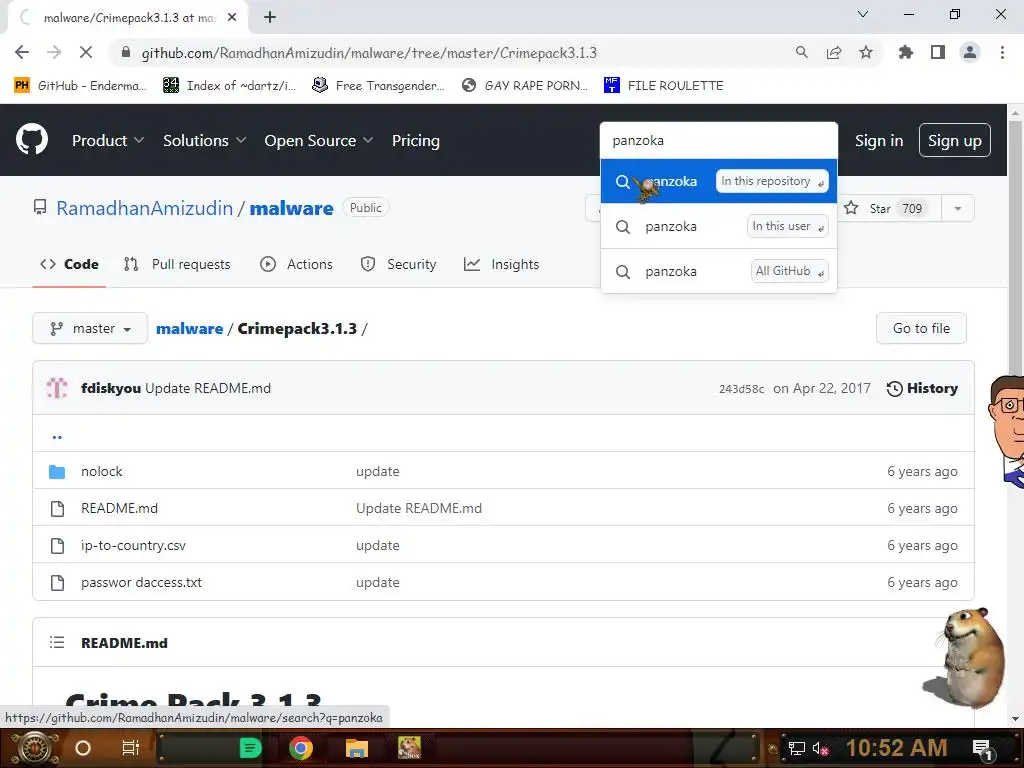The image size is (1024, 768).
Task: Open Index of ~dartz bookmark
Action: (x=230, y=86)
